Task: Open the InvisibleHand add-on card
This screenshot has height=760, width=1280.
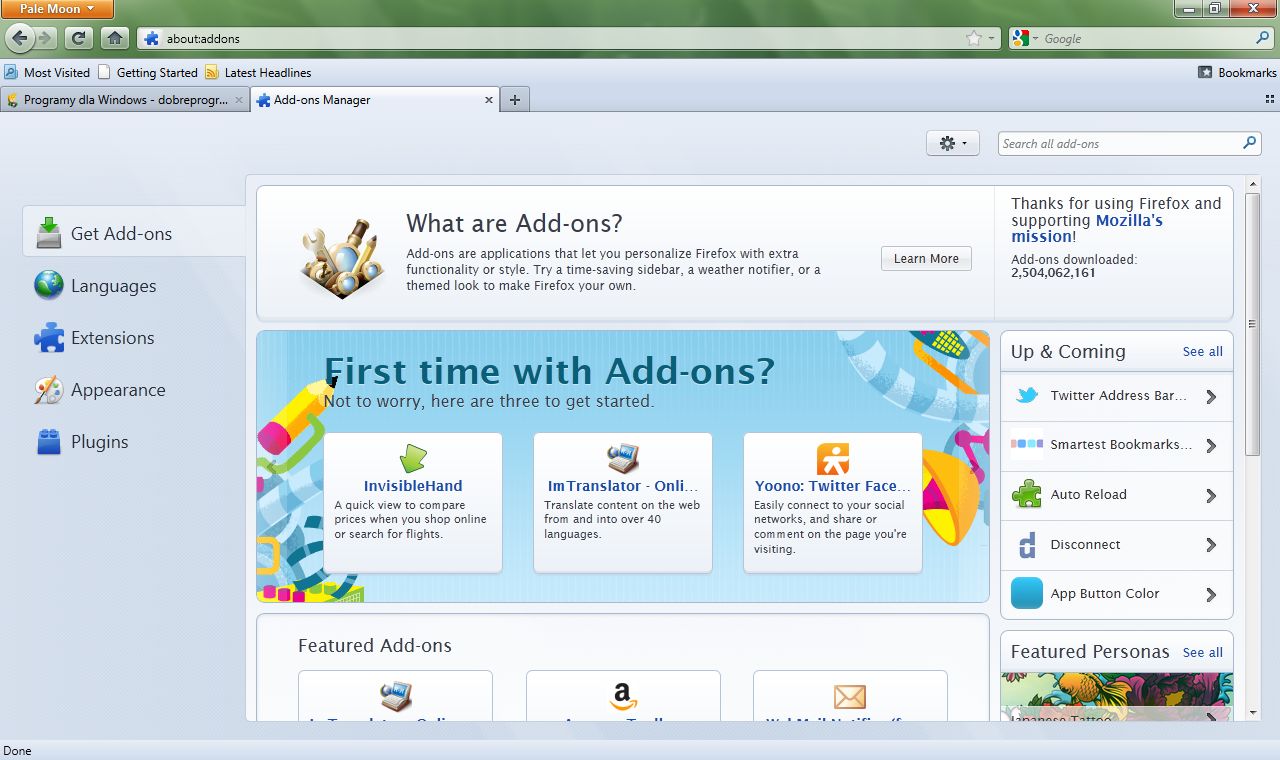Action: pos(413,502)
